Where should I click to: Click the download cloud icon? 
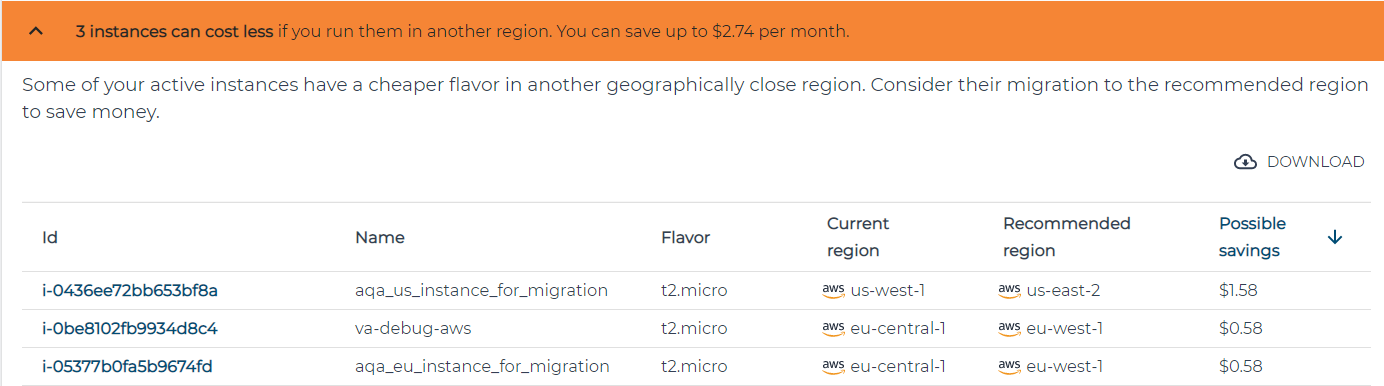coord(1245,162)
